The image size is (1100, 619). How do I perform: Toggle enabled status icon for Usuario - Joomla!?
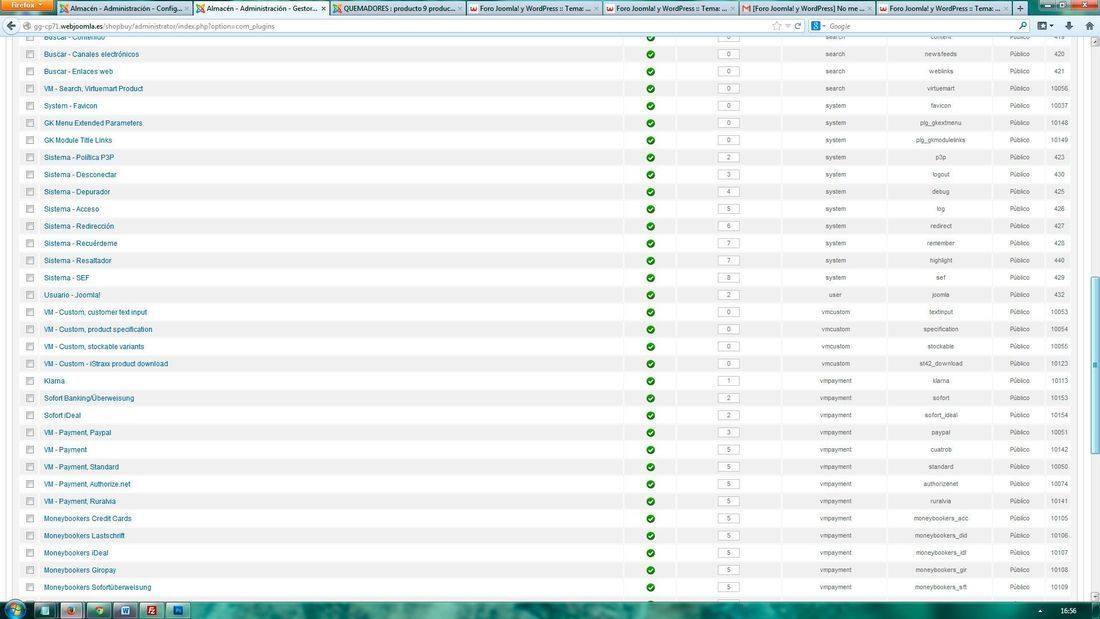[650, 295]
